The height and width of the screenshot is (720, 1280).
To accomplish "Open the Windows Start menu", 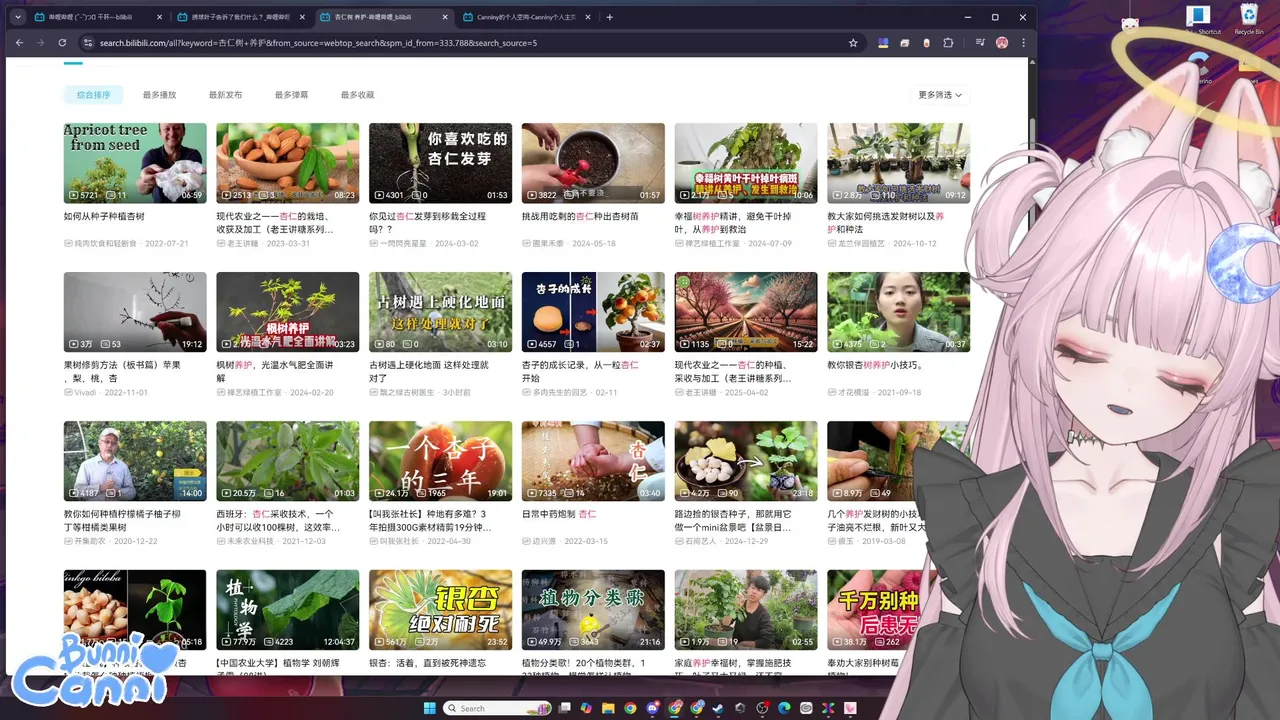I will (x=430, y=708).
